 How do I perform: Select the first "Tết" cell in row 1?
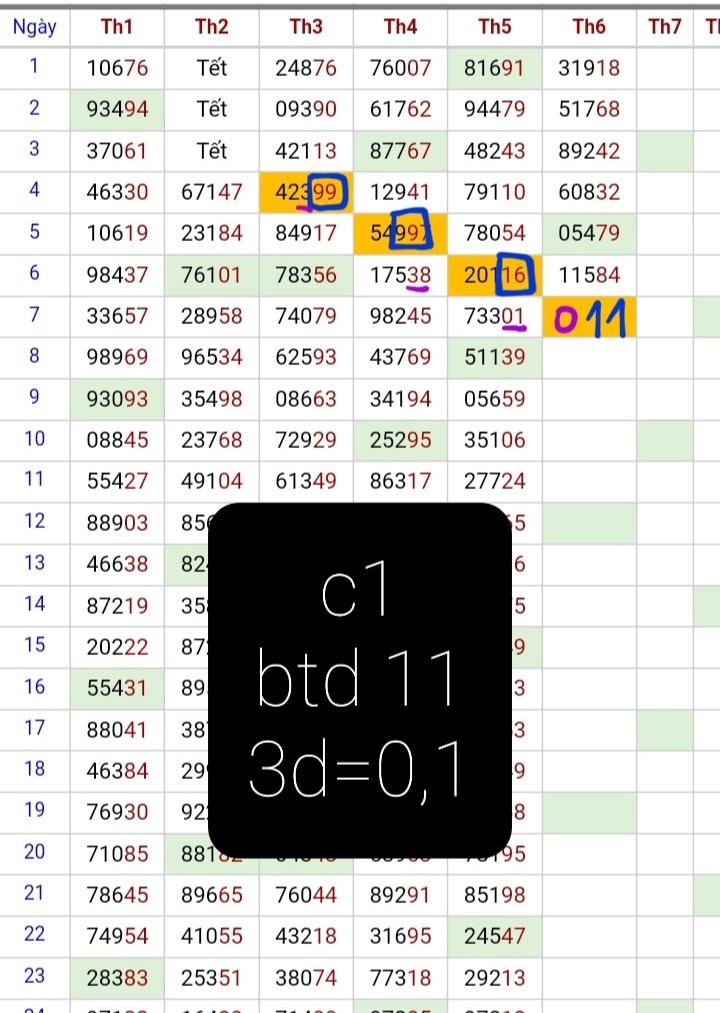(211, 68)
